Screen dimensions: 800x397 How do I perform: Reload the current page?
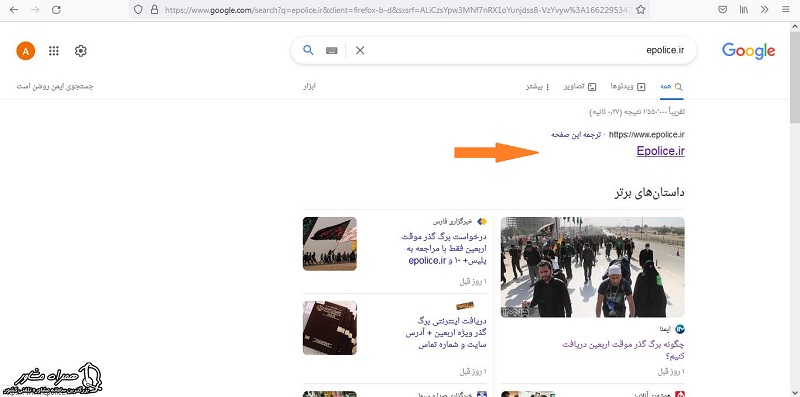57,10
